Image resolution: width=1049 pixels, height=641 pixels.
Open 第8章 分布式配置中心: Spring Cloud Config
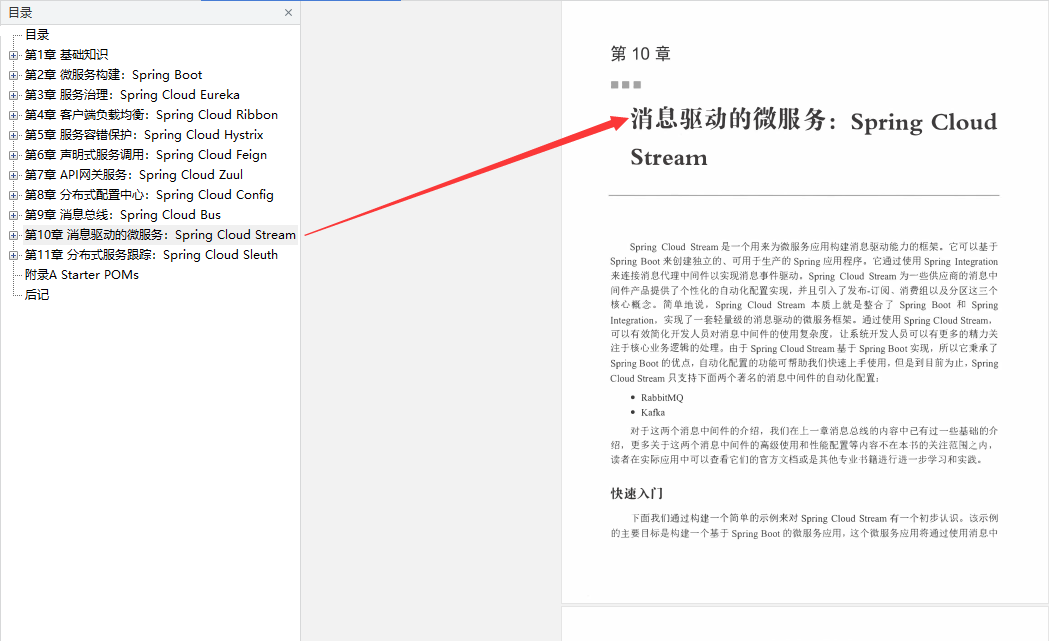pyautogui.click(x=149, y=195)
